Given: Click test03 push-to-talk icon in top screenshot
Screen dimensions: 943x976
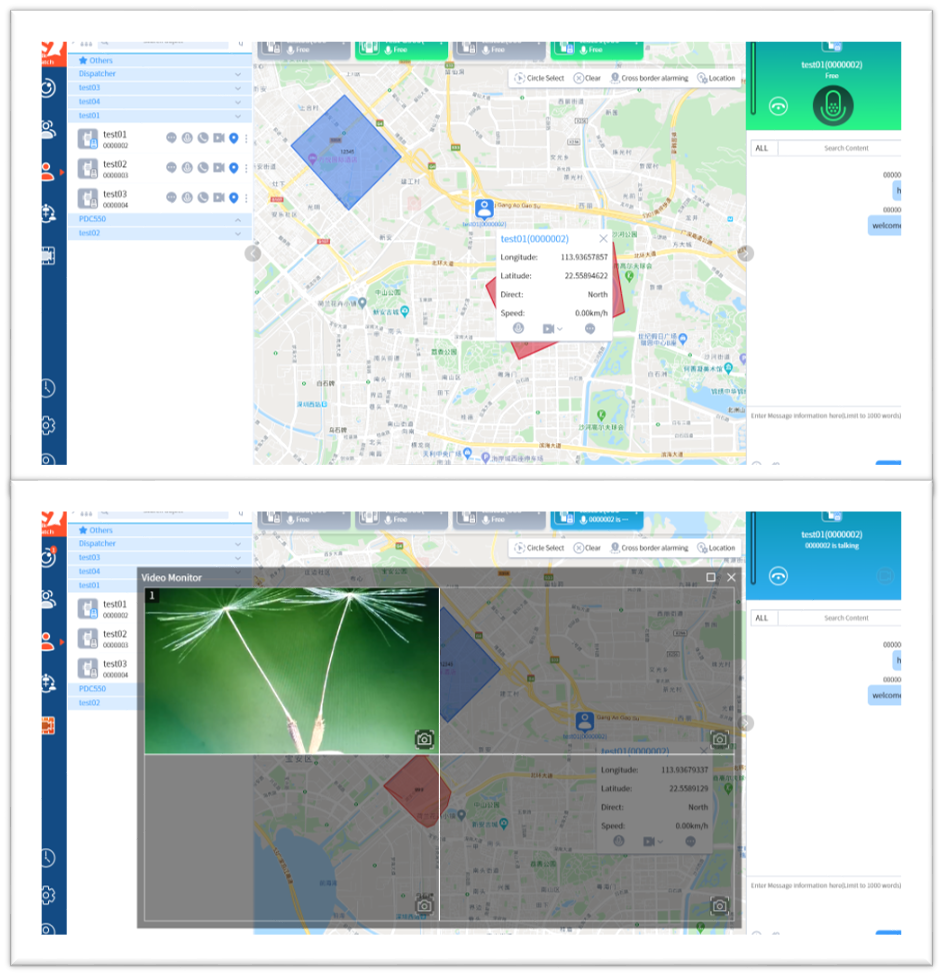Looking at the screenshot, I should (187, 197).
